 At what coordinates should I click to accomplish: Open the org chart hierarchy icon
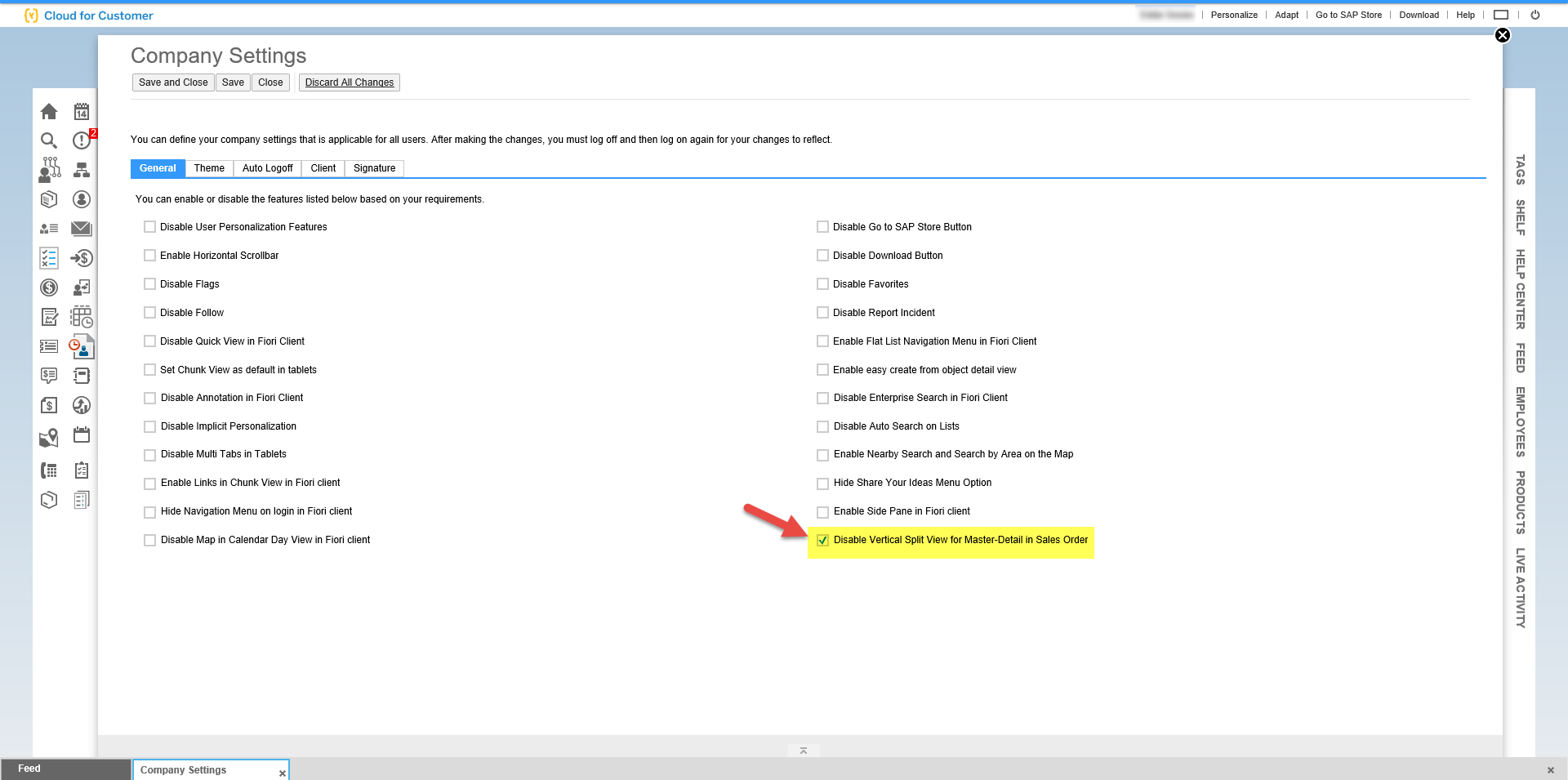(82, 170)
